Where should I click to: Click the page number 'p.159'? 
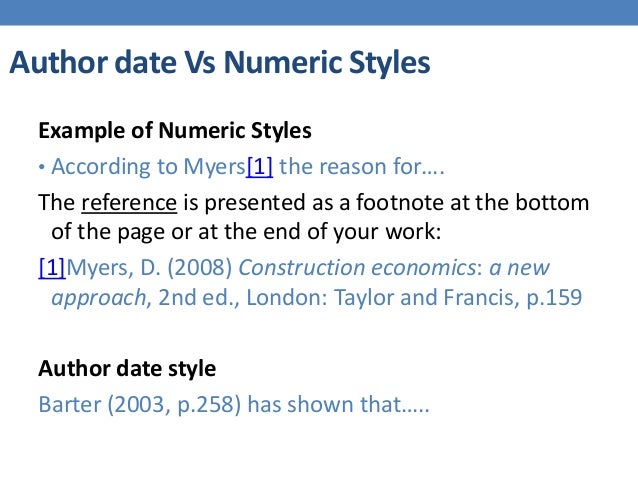(554, 298)
